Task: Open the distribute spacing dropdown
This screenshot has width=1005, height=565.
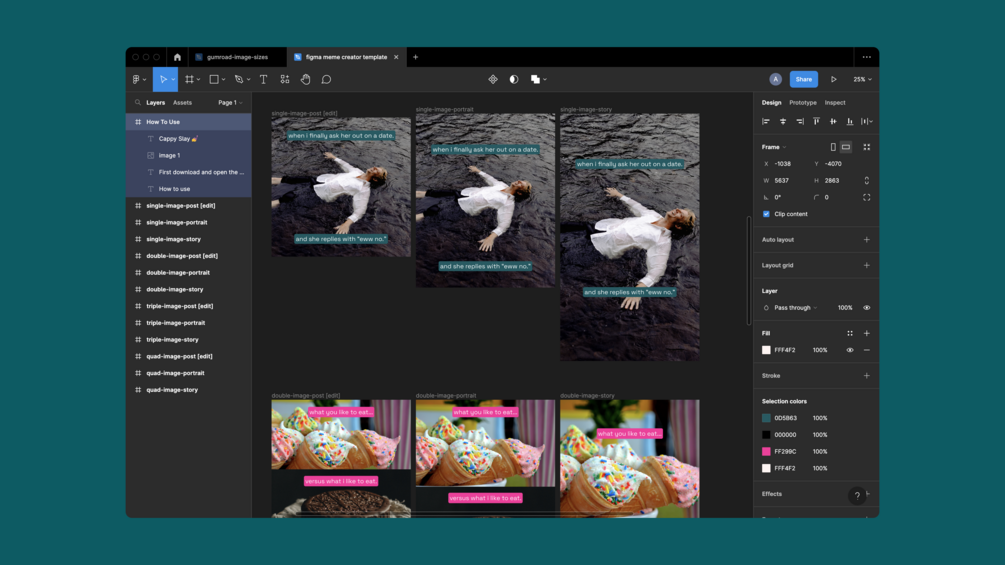Action: [x=867, y=121]
